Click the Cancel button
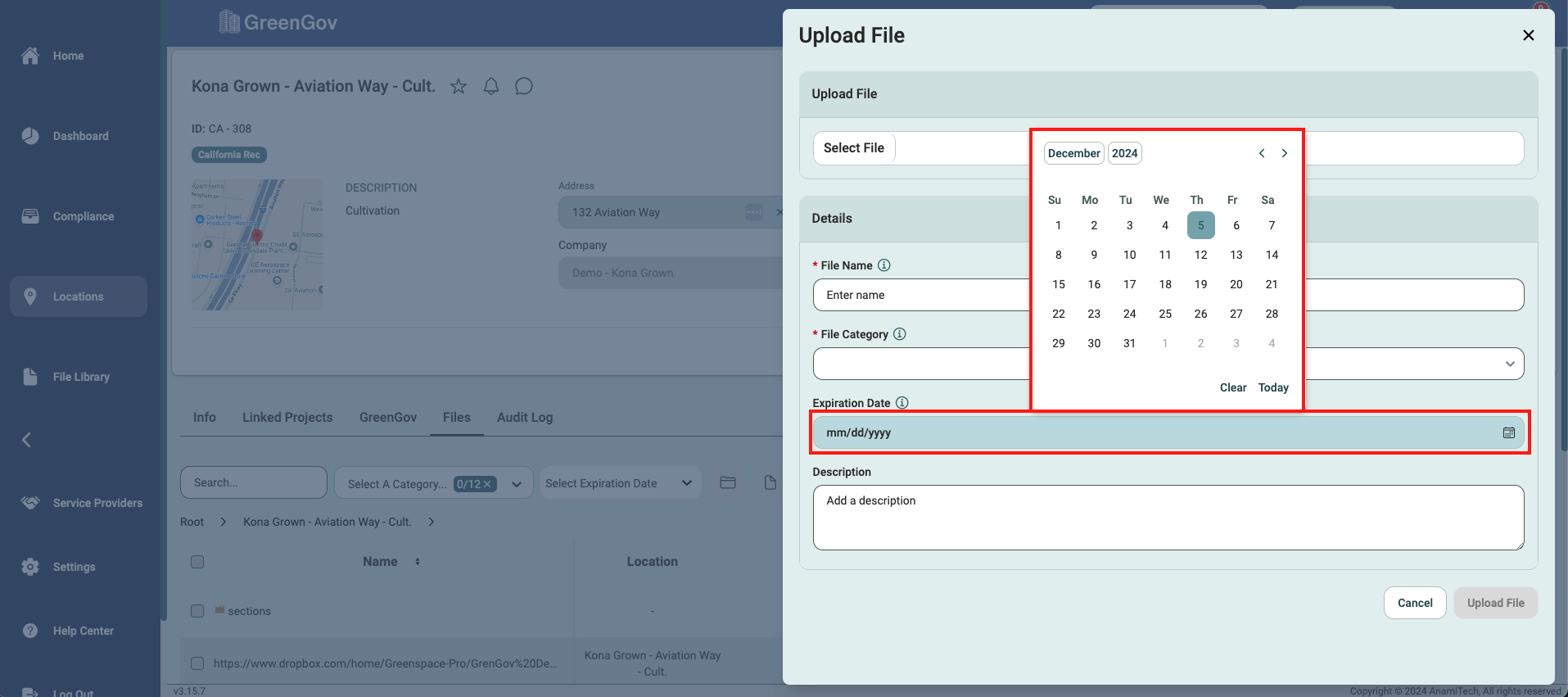The height and width of the screenshot is (697, 1568). pos(1414,603)
